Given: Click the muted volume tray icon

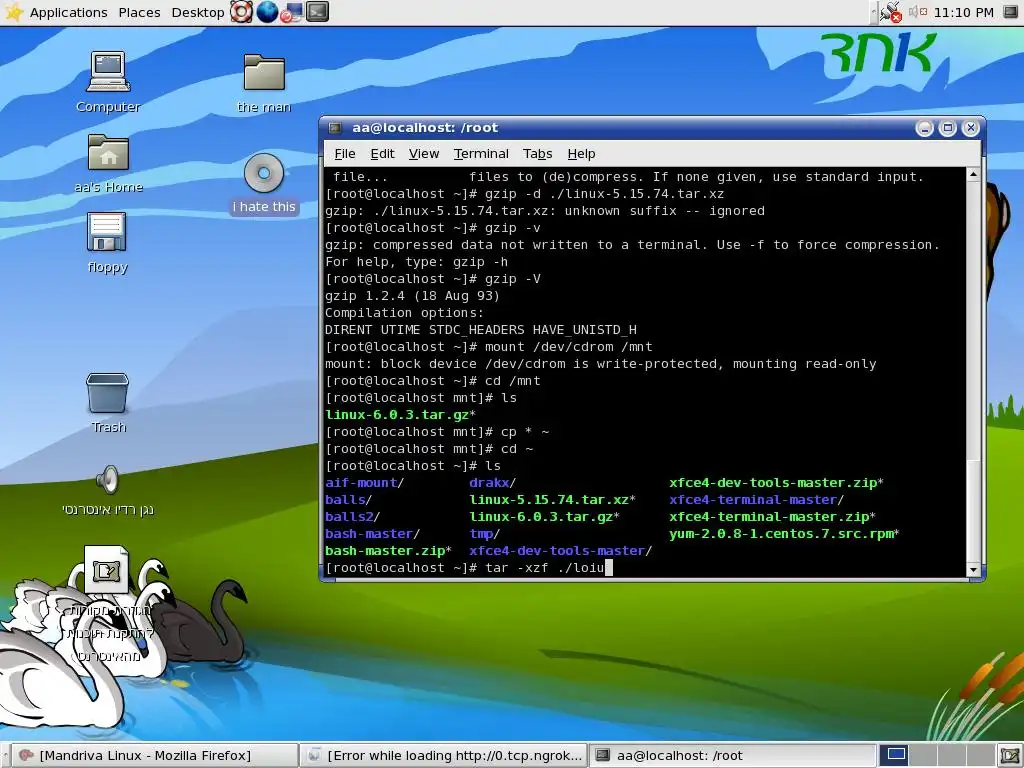Looking at the screenshot, I should 918,12.
